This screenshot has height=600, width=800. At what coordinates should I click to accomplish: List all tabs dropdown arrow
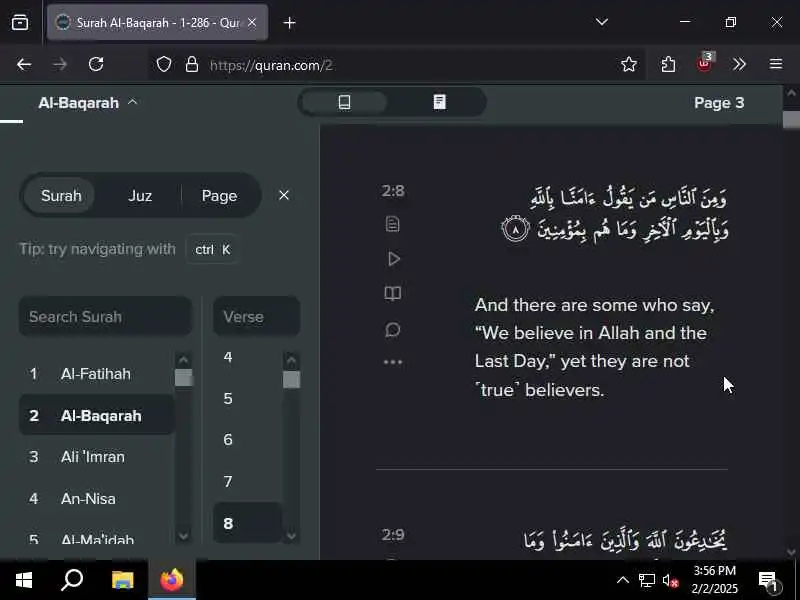[602, 22]
